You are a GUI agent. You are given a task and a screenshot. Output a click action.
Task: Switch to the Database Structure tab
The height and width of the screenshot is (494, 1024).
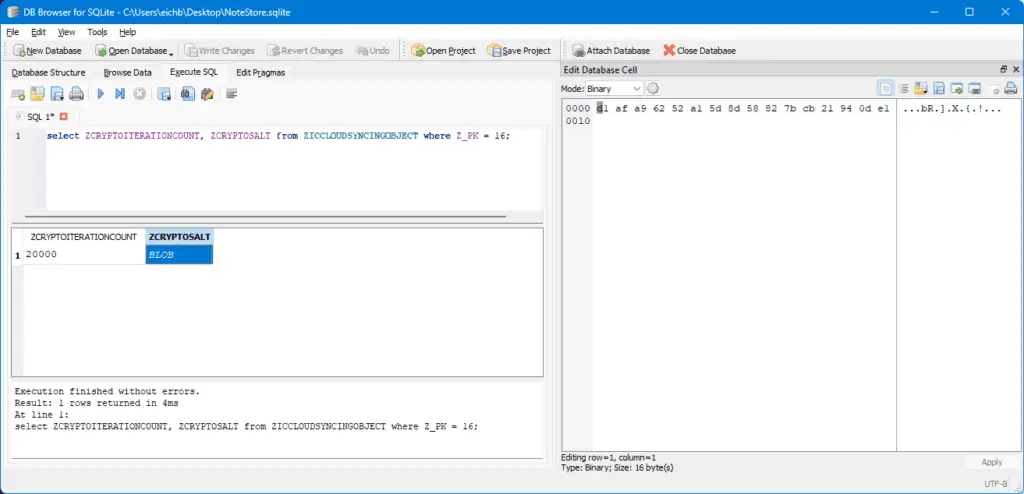click(x=48, y=73)
